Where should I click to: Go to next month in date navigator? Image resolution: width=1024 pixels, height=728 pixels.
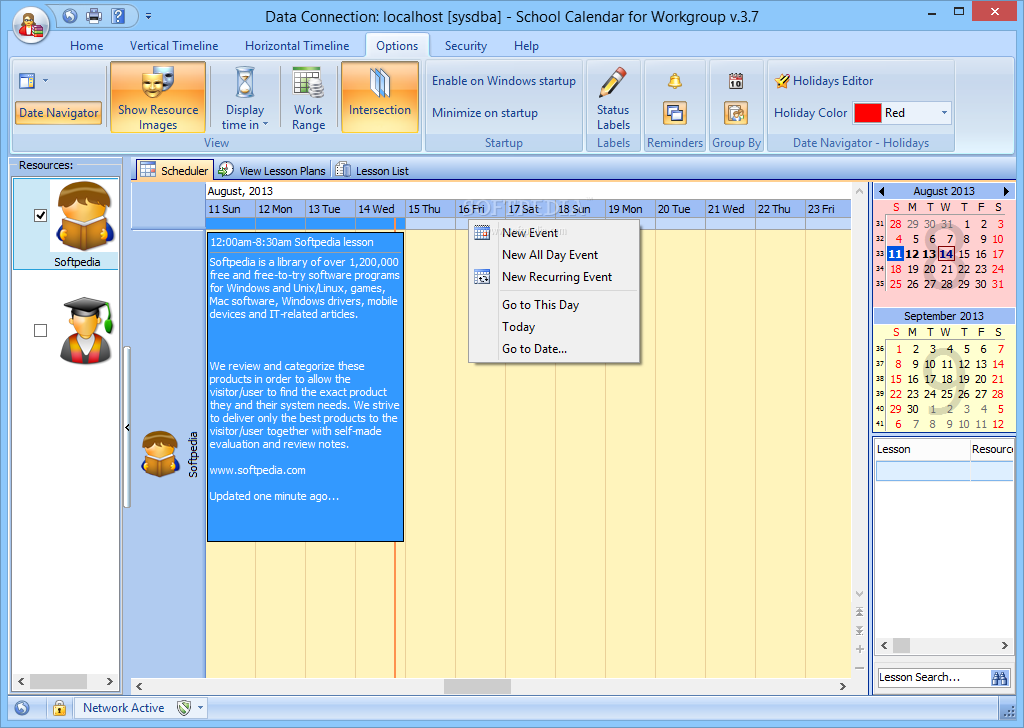tap(1006, 191)
